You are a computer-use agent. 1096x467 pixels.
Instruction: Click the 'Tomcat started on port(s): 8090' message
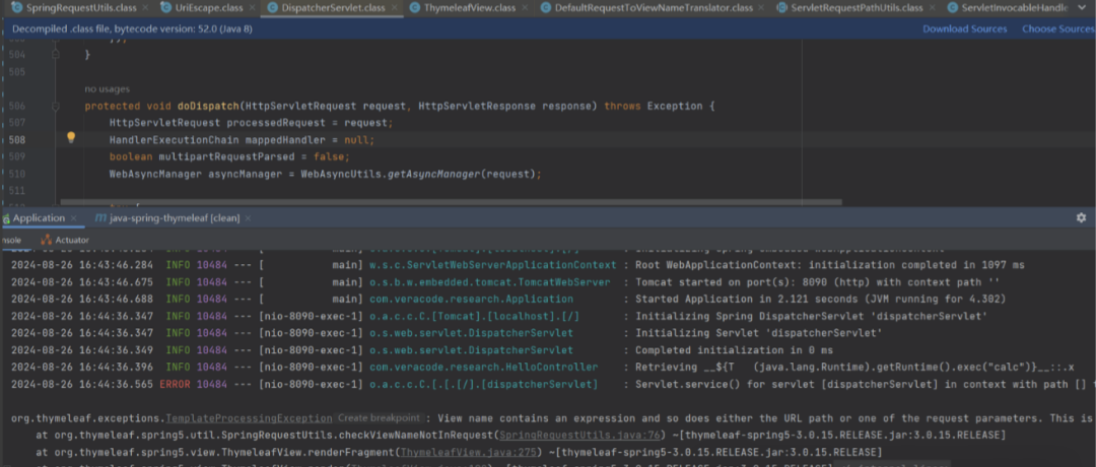coord(817,282)
